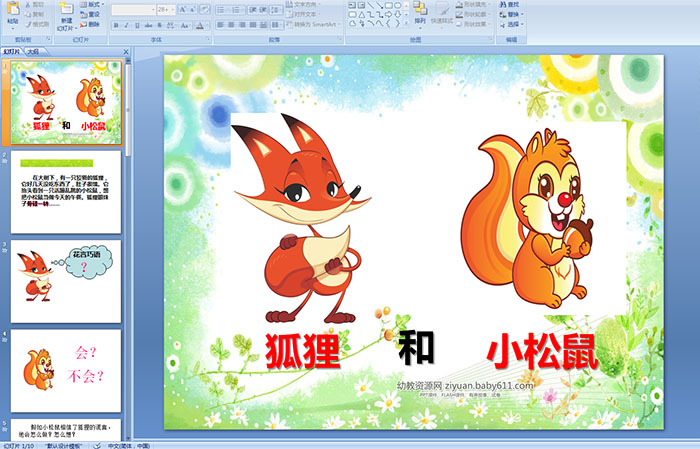This screenshot has width=700, height=449.
Task: Click the Distributed alignment icon
Action: pos(263,25)
